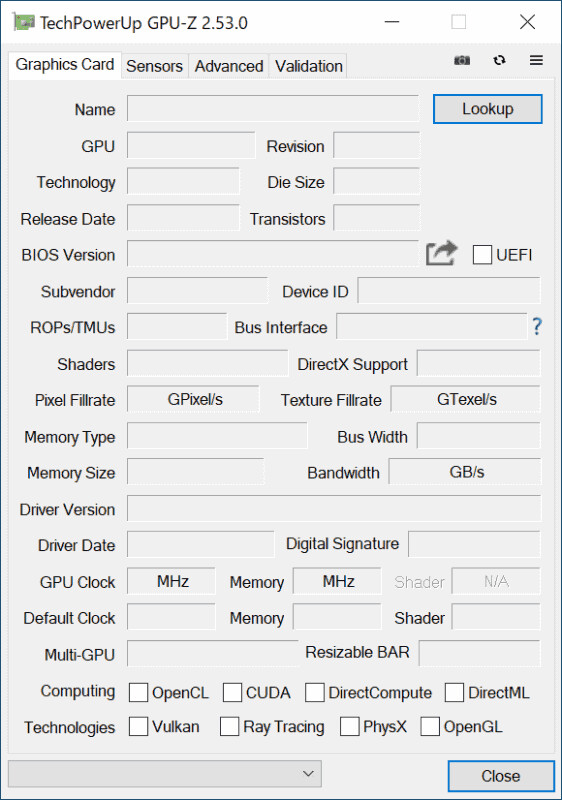Click the Lookup button
Screen dimensions: 562x800
pyautogui.click(x=488, y=109)
